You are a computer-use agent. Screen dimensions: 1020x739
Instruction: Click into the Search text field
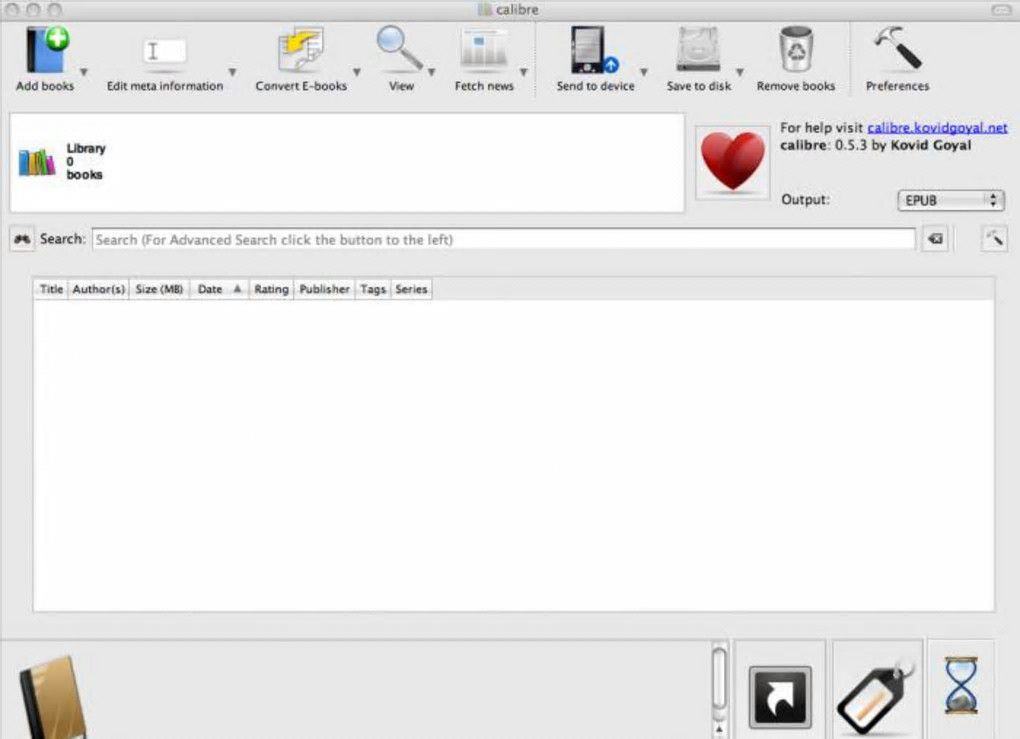click(503, 239)
